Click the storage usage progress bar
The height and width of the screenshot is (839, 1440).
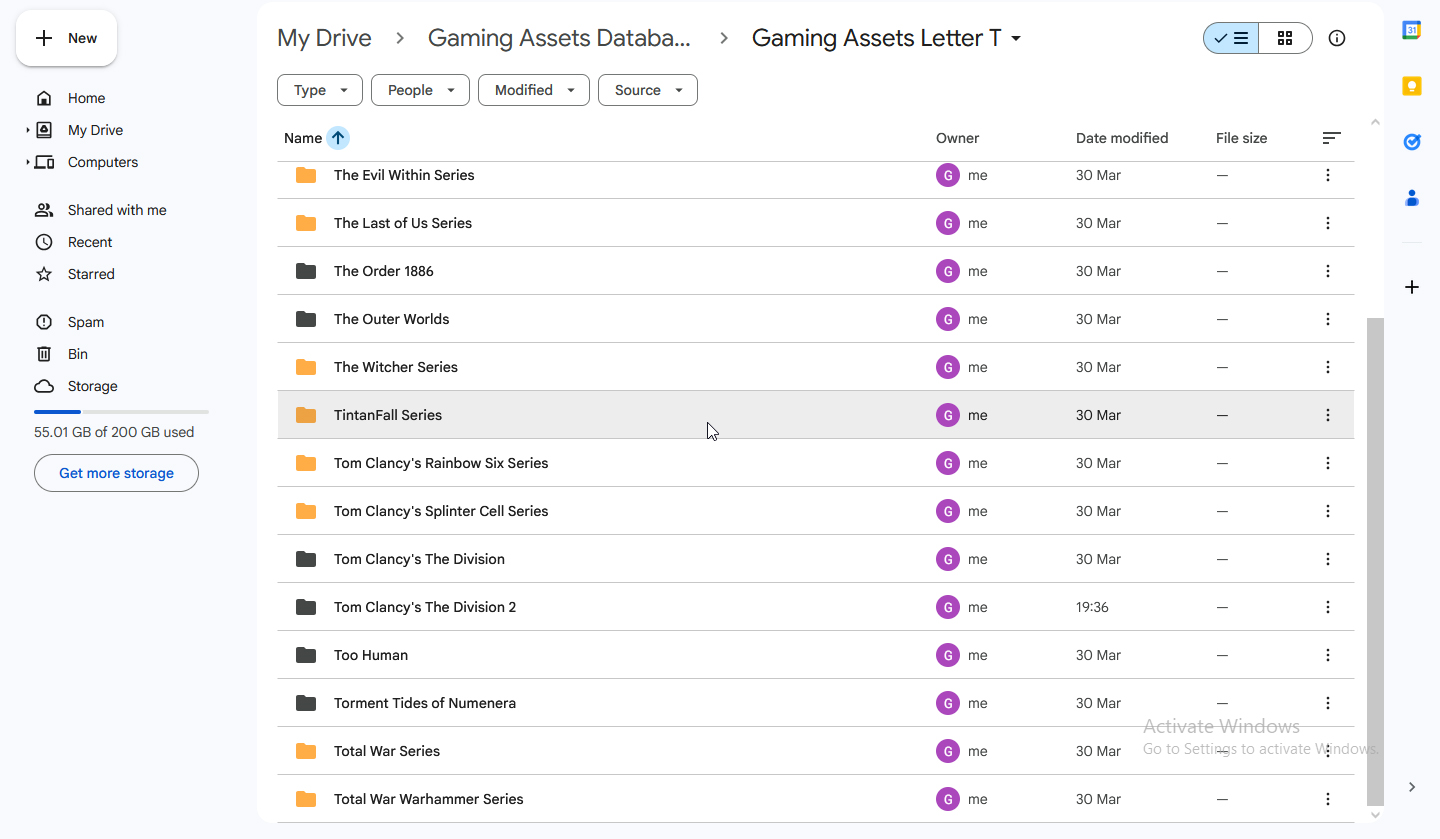[x=121, y=412]
